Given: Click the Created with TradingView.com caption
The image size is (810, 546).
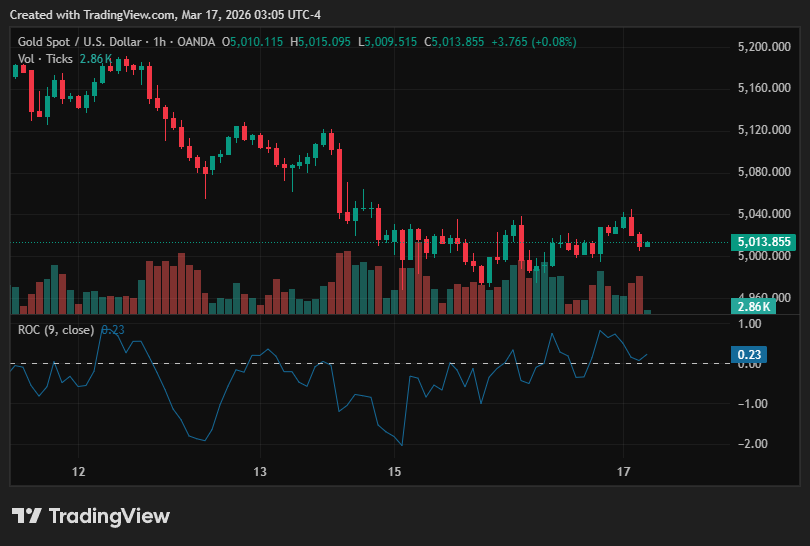Looking at the screenshot, I should 165,14.
